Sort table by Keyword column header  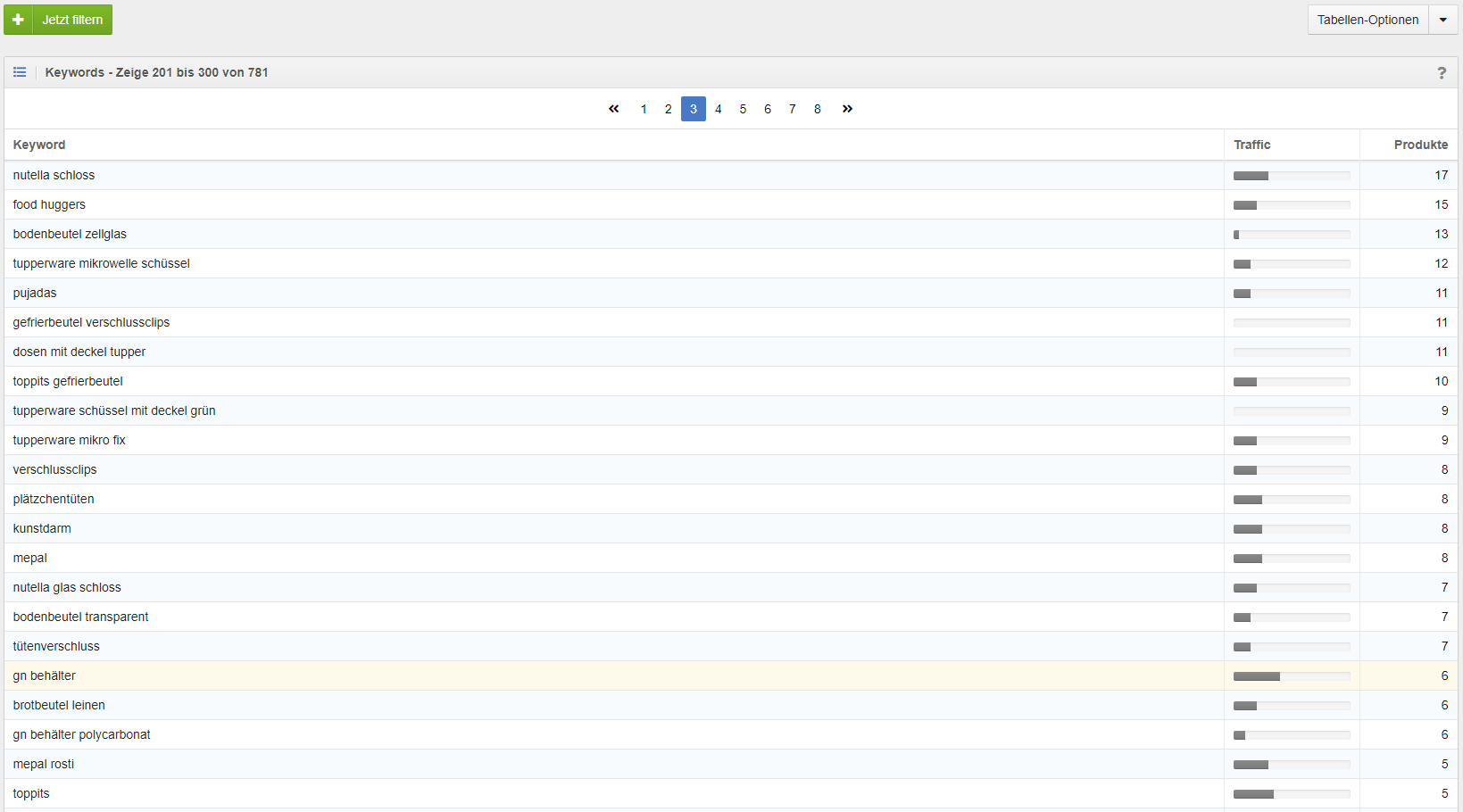(39, 145)
